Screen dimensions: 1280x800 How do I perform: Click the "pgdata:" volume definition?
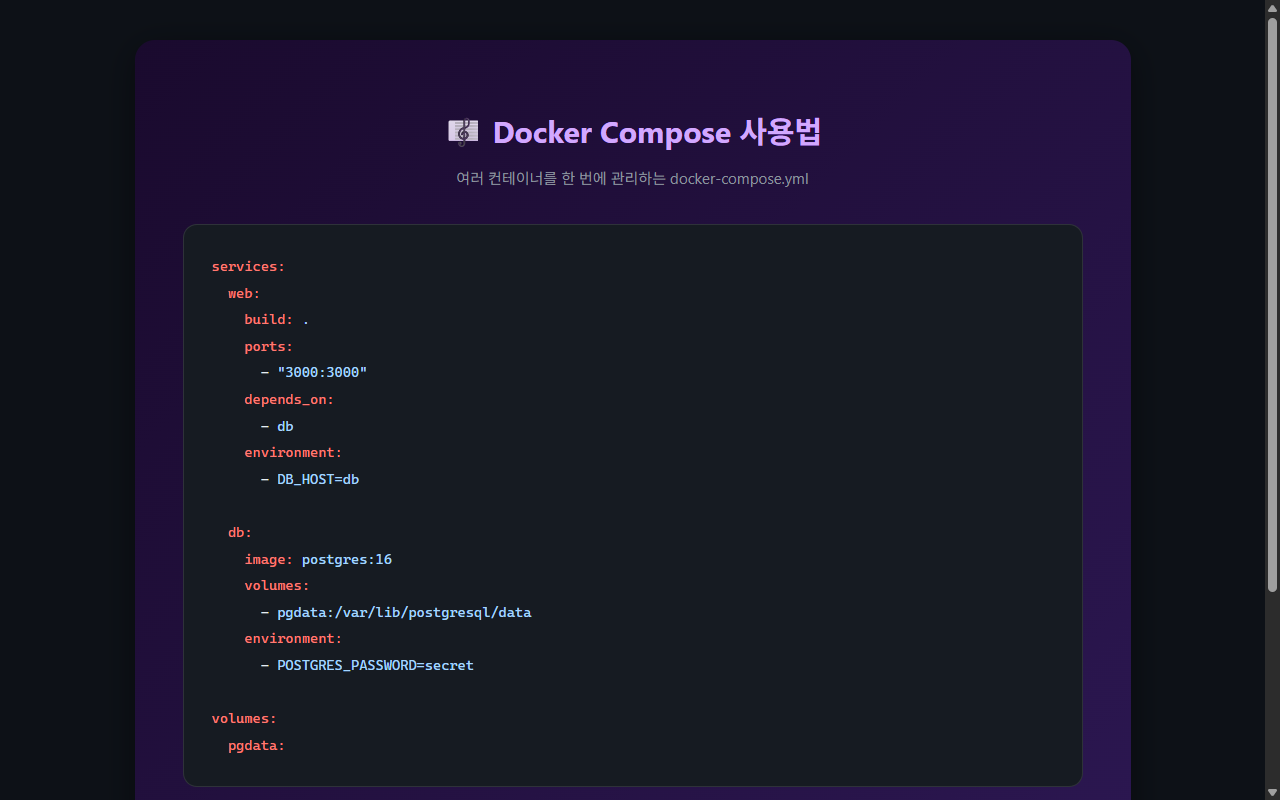(x=256, y=745)
